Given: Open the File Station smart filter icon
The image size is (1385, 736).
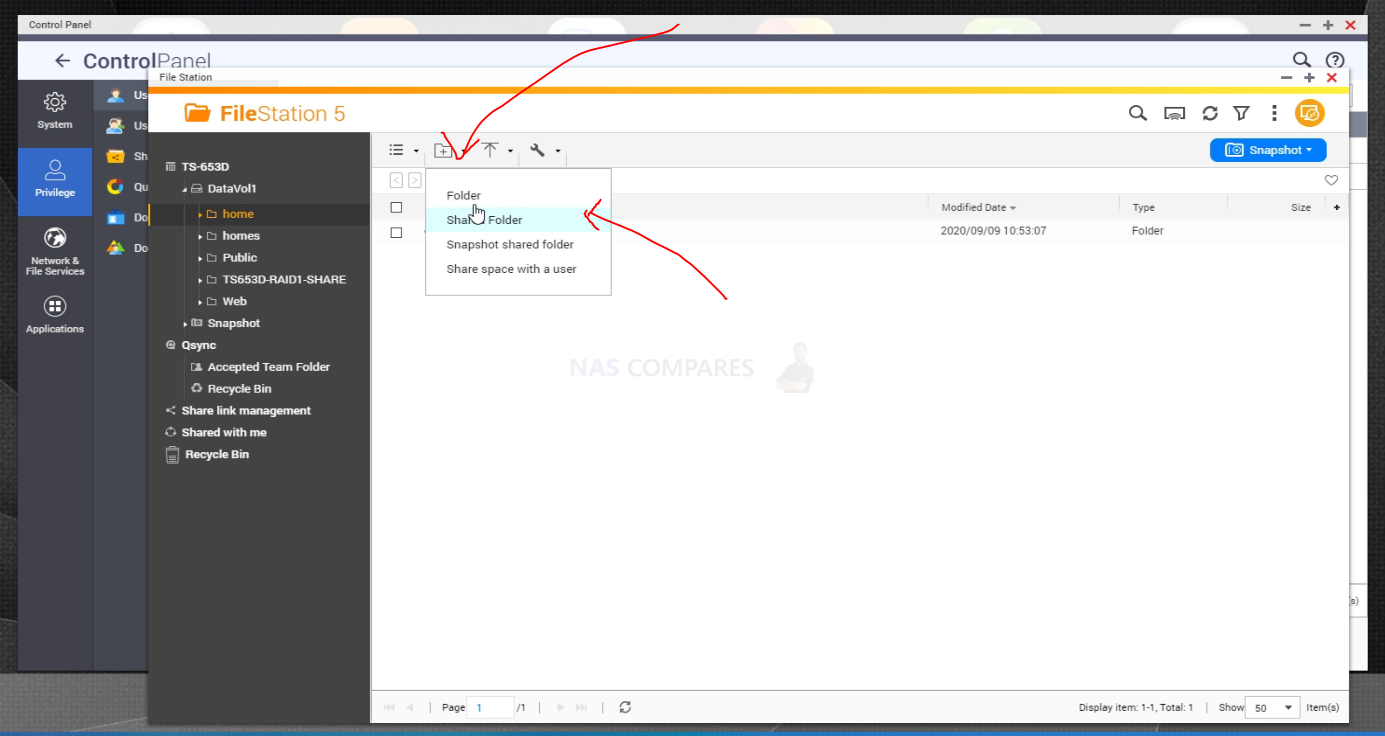Looking at the screenshot, I should [x=1241, y=113].
